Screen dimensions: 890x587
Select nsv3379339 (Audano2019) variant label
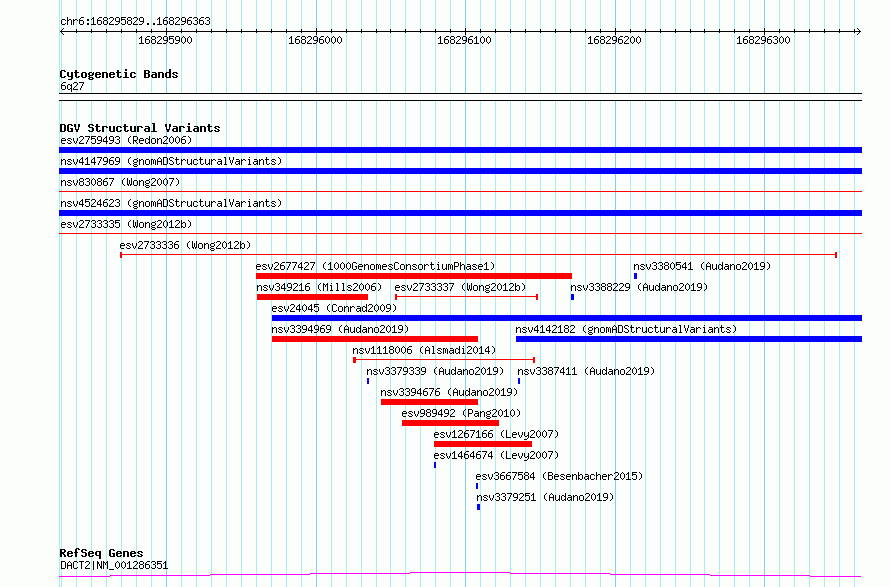pyautogui.click(x=435, y=371)
